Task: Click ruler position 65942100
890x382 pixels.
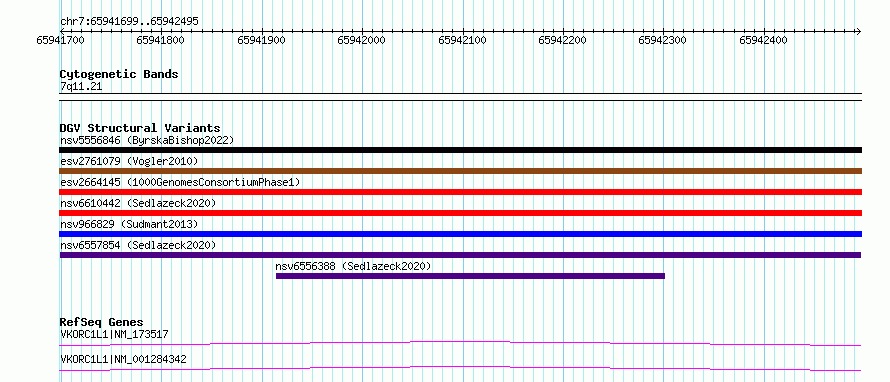Action: (x=462, y=40)
